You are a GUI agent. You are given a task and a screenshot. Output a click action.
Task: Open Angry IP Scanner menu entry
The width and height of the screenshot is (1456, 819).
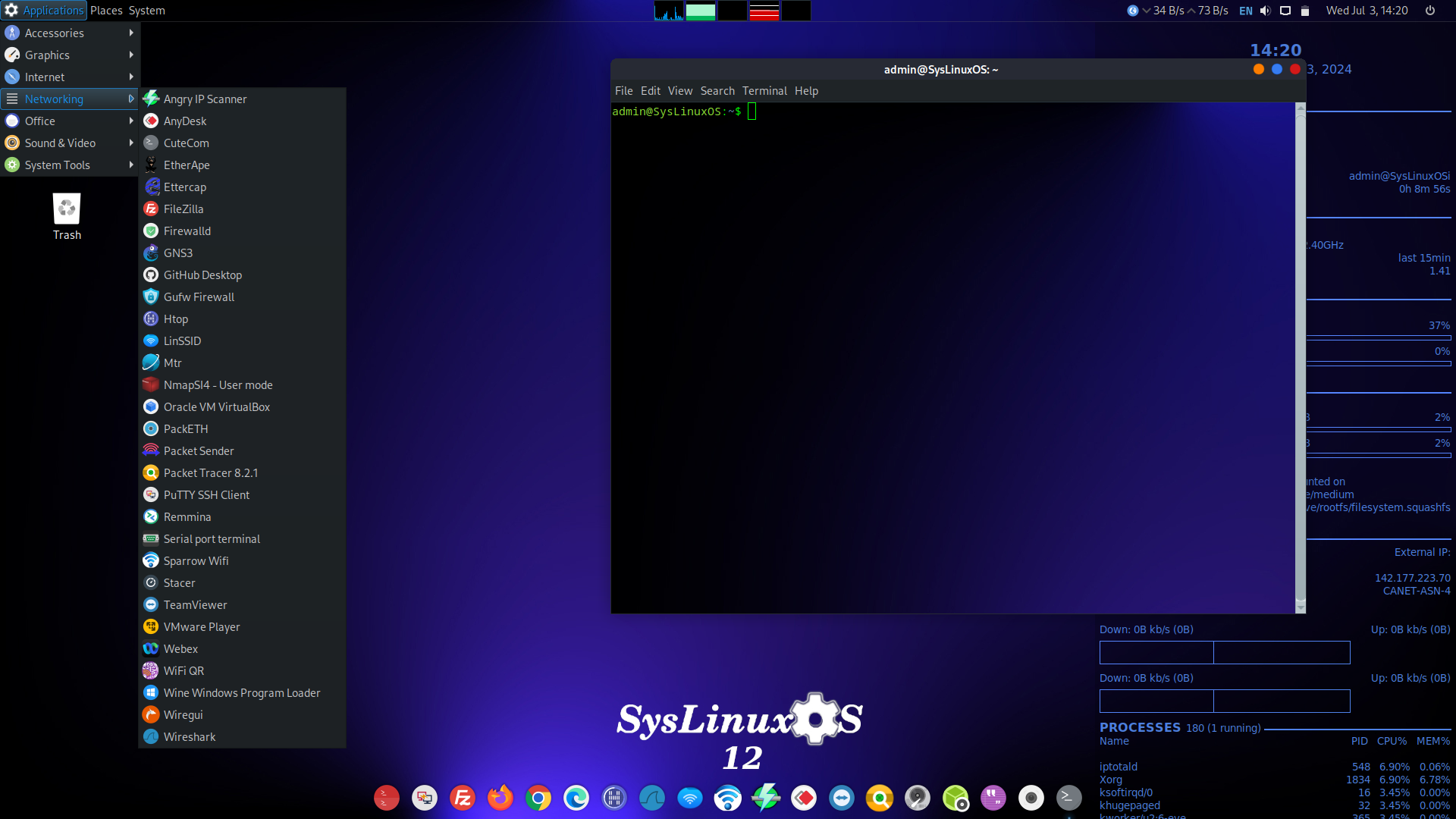coord(242,99)
